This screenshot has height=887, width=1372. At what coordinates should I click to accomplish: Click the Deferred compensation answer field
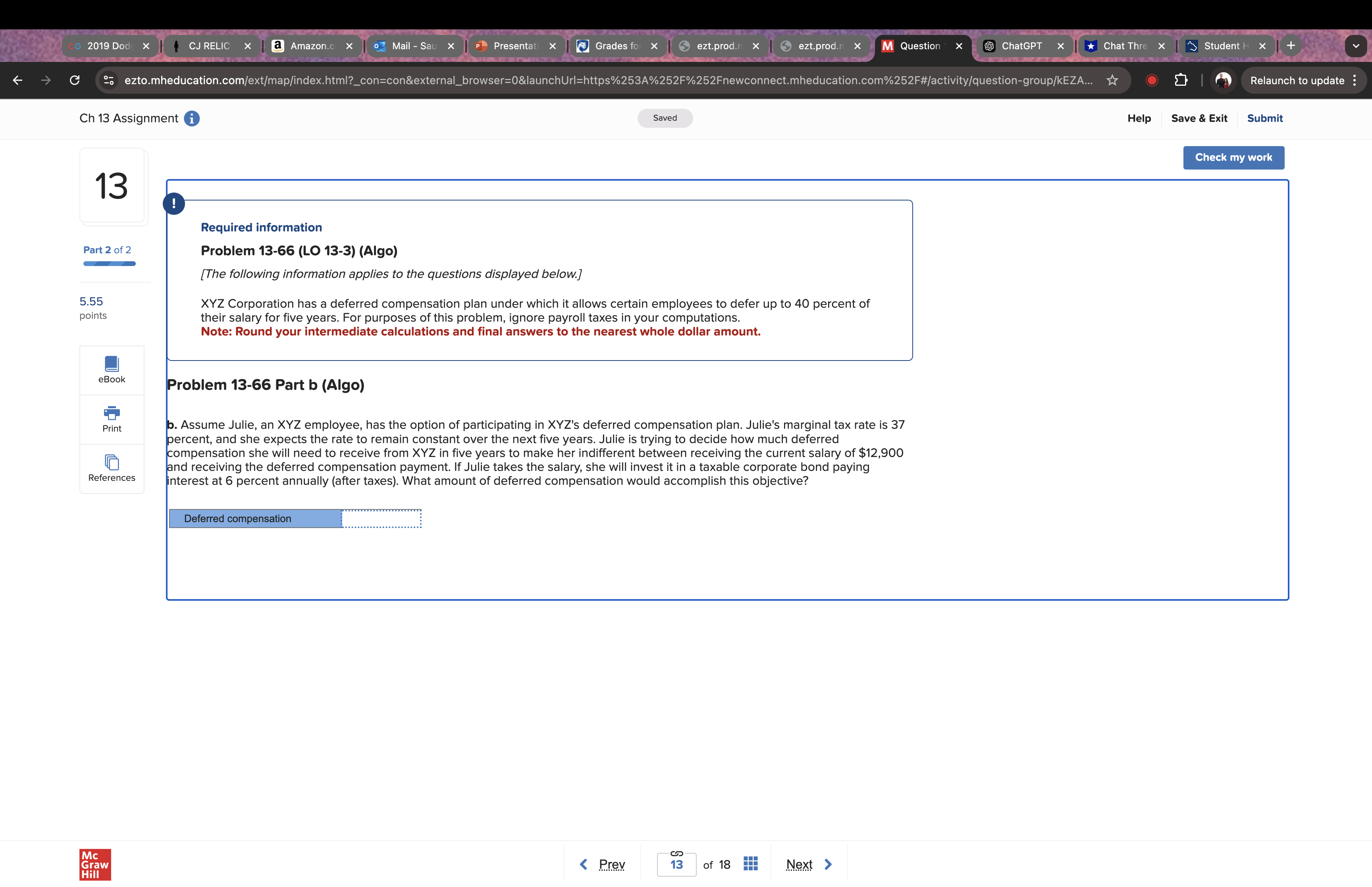pyautogui.click(x=382, y=518)
